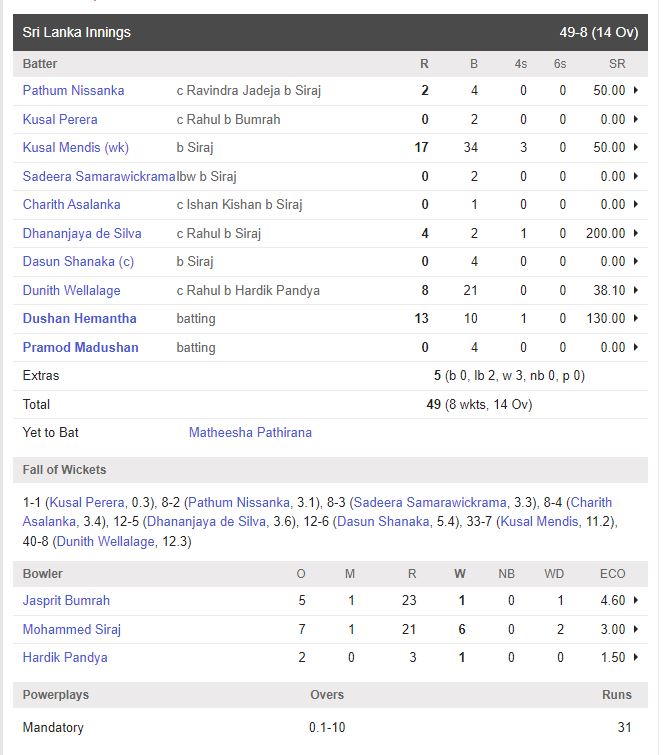Screen dimensions: 663x755
Task: Expand Pathum Nissanka row arrow
Action: coord(636,91)
